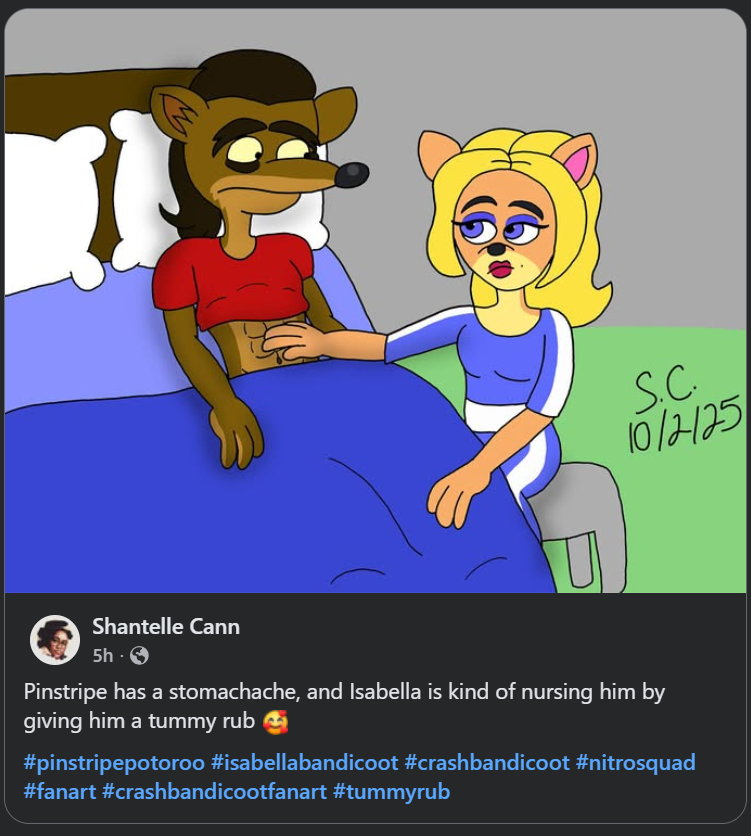Open the #nitrosquad hashtag
The width and height of the screenshot is (751, 836).
[635, 762]
